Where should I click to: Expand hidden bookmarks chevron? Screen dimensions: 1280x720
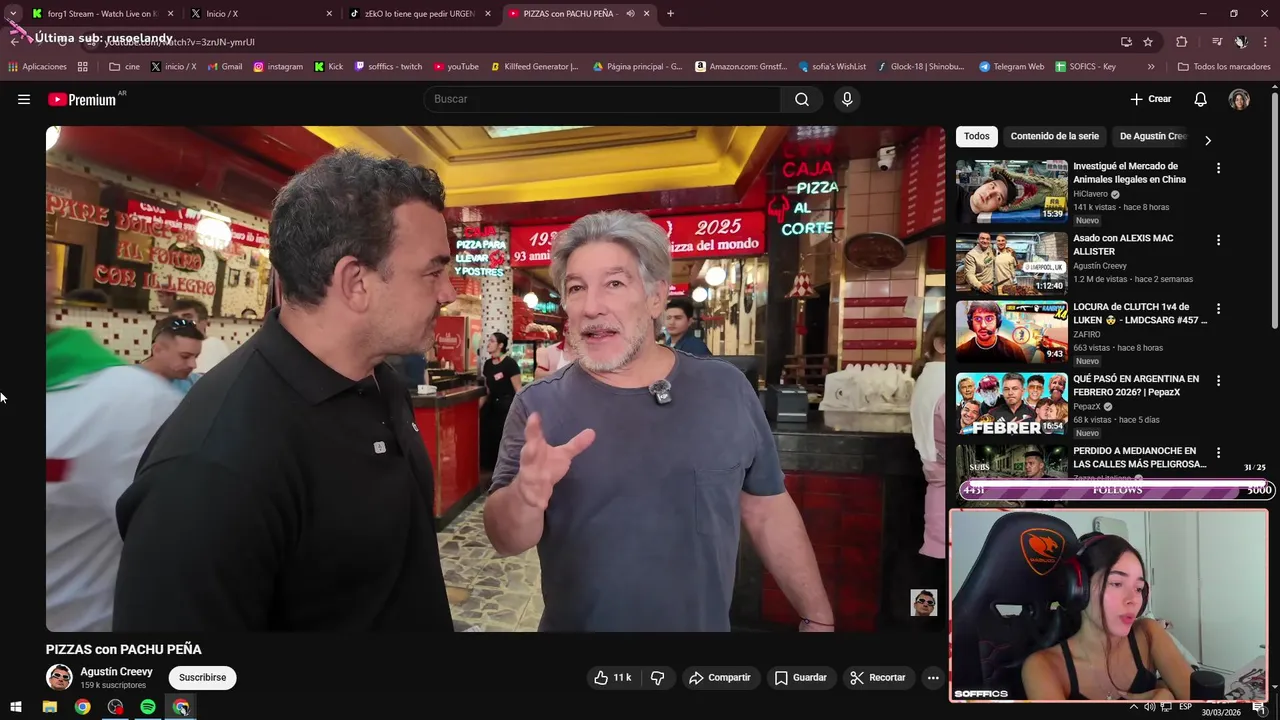[1151, 67]
